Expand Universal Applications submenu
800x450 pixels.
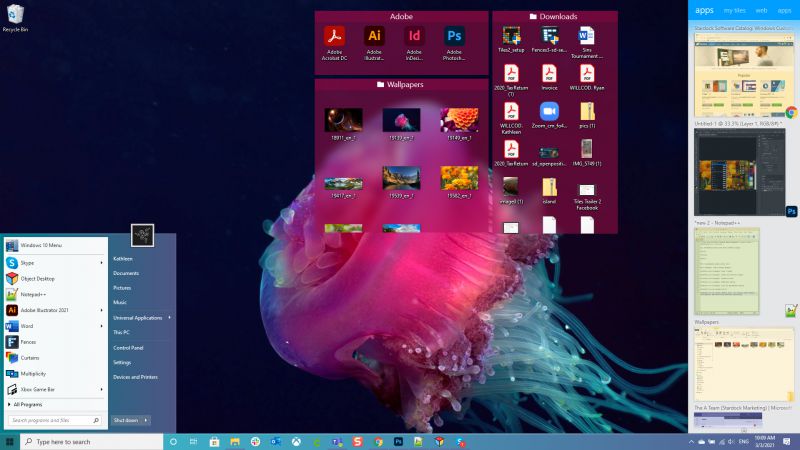[169, 317]
